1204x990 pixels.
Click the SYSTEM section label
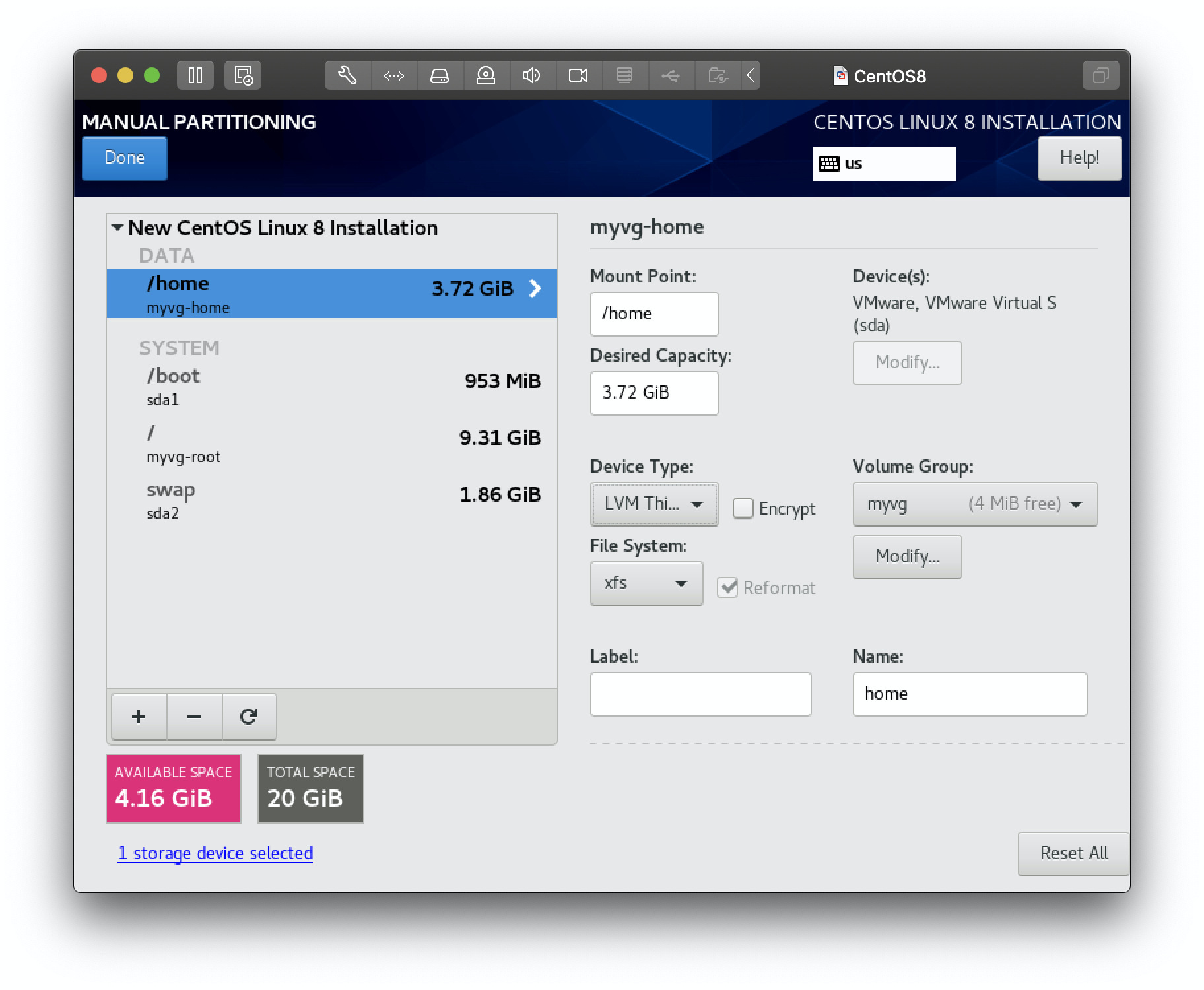coord(179,348)
